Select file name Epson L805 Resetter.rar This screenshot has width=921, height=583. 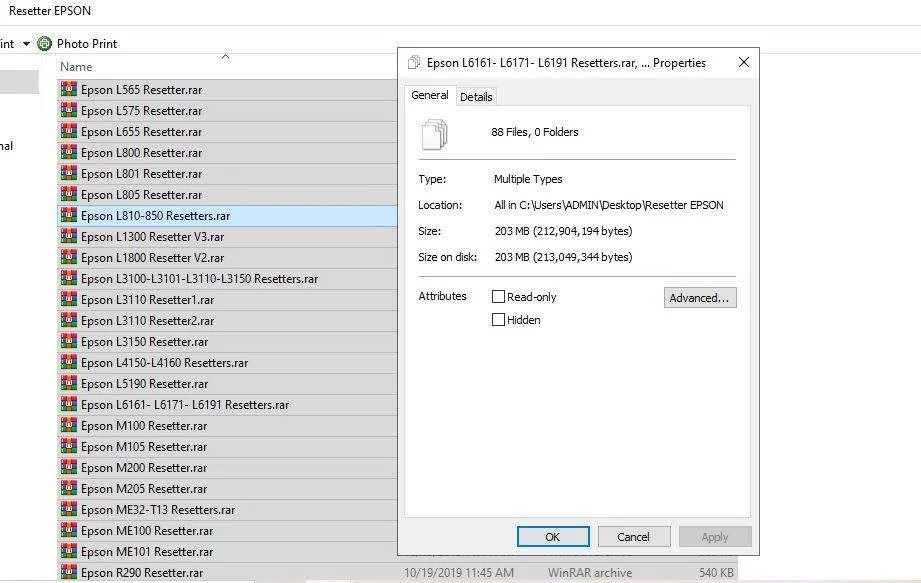coord(142,195)
